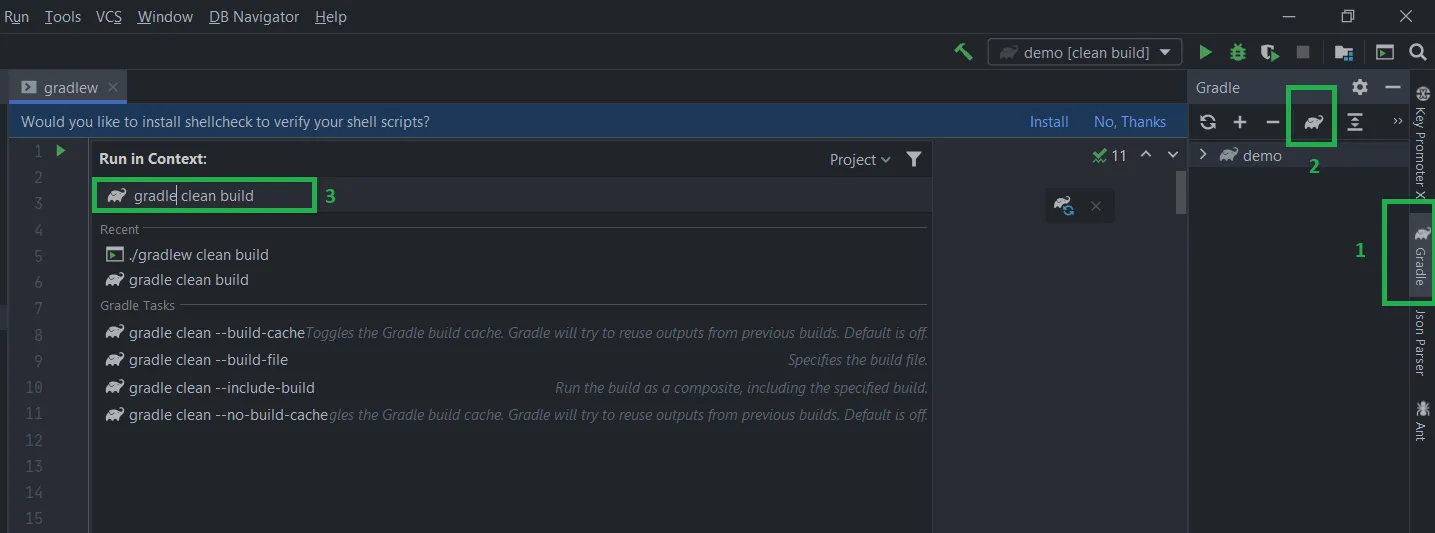The height and width of the screenshot is (533, 1435).
Task: Go to previous highlighted problem arrow
Action: [1147, 154]
